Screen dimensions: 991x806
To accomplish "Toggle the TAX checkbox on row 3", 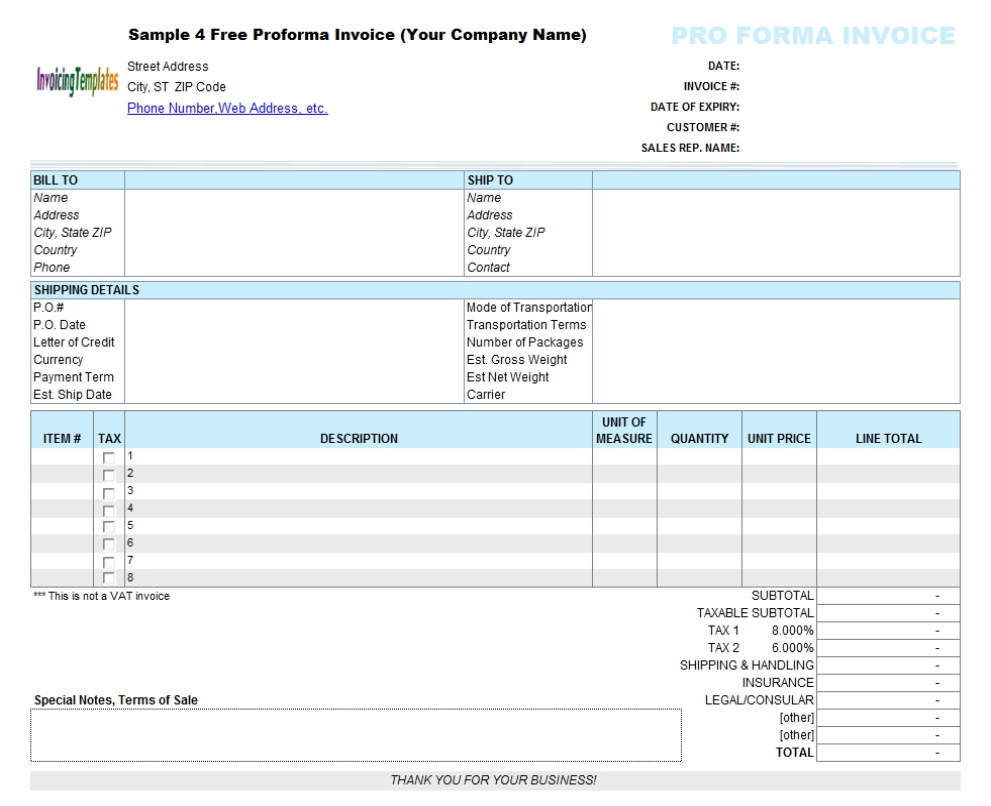I will click(x=109, y=492).
